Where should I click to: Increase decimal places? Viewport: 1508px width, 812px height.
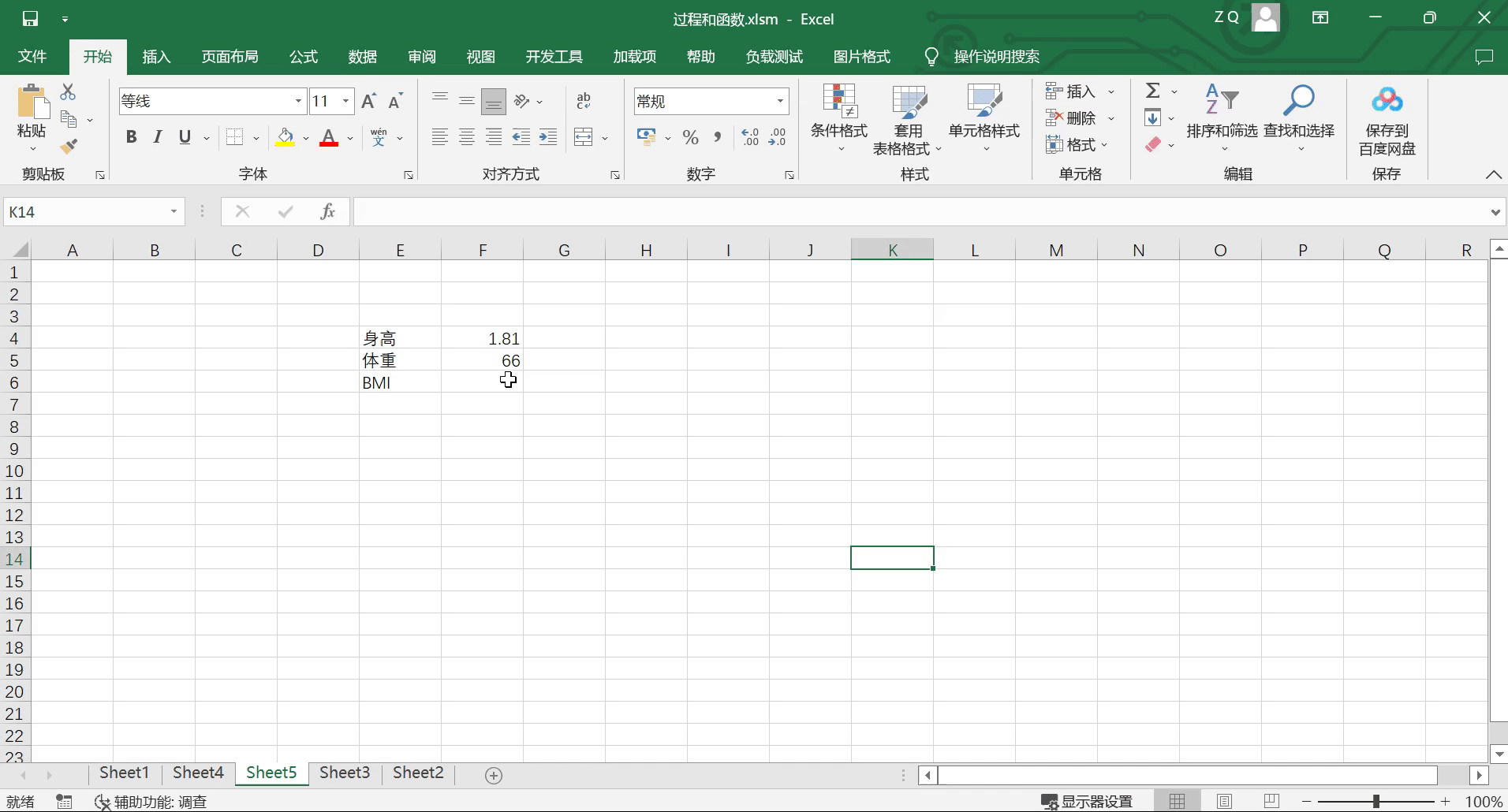click(x=750, y=137)
